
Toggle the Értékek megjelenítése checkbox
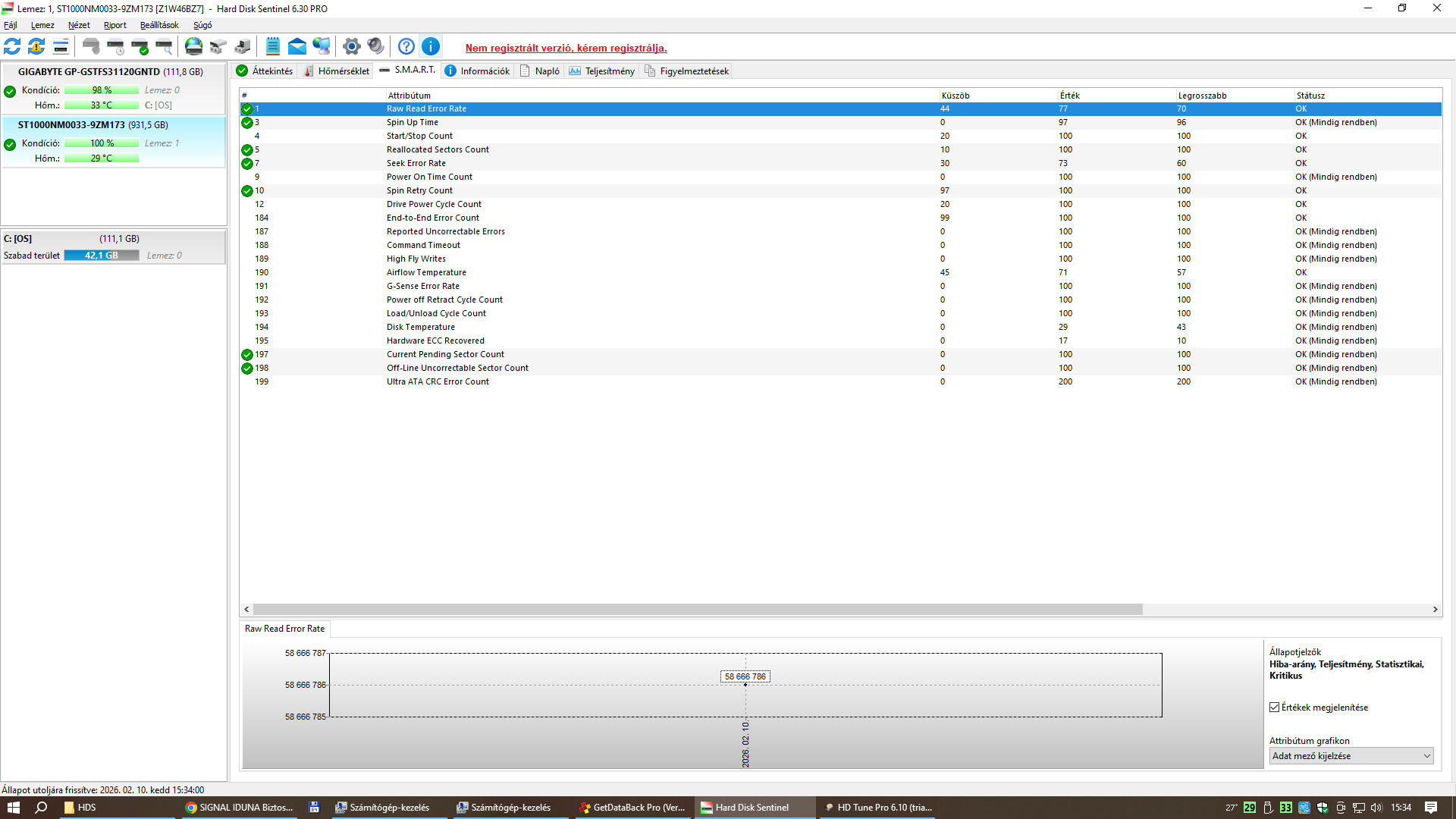[x=1275, y=708]
